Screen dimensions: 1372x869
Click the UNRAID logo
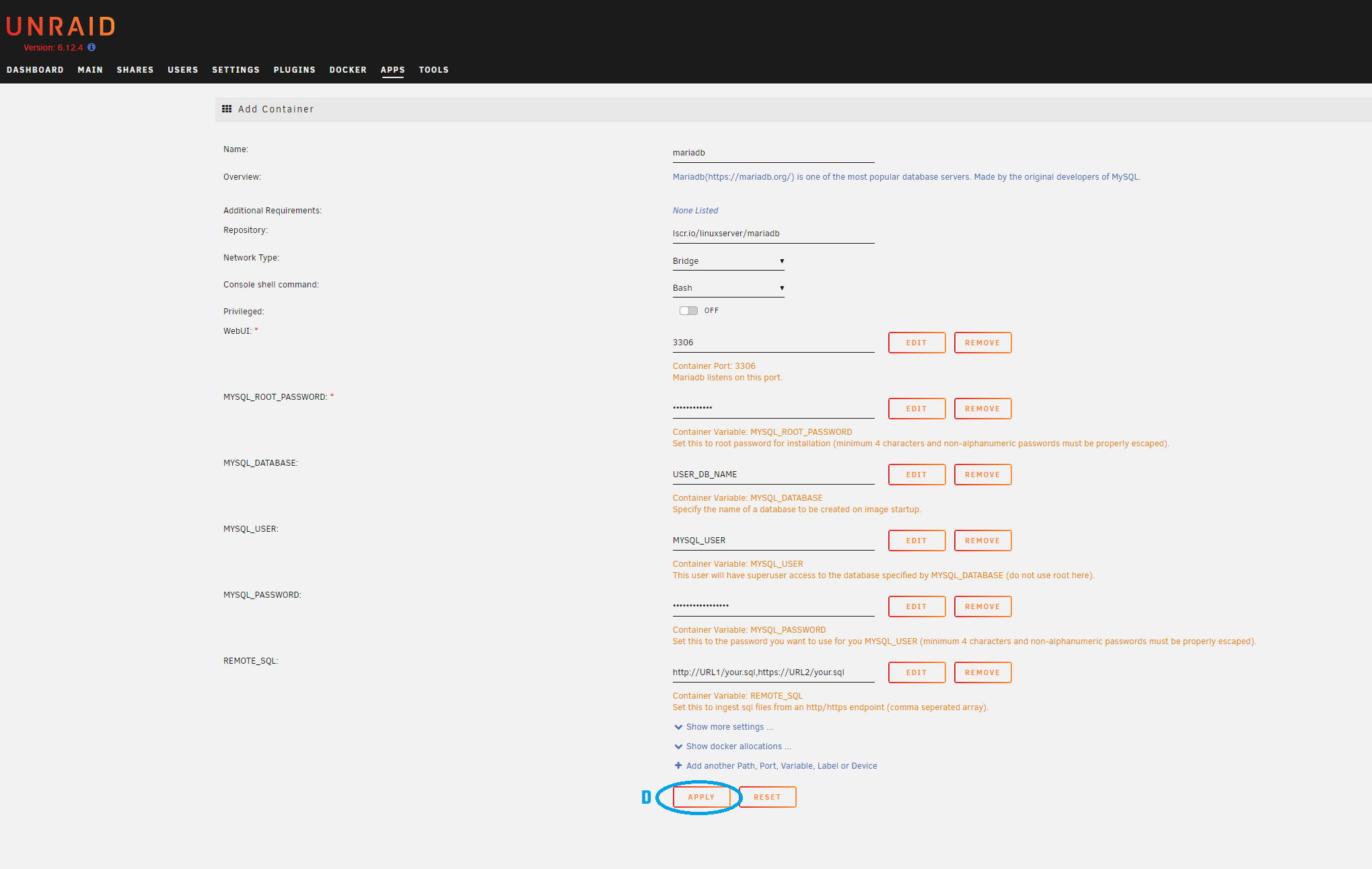tap(61, 27)
